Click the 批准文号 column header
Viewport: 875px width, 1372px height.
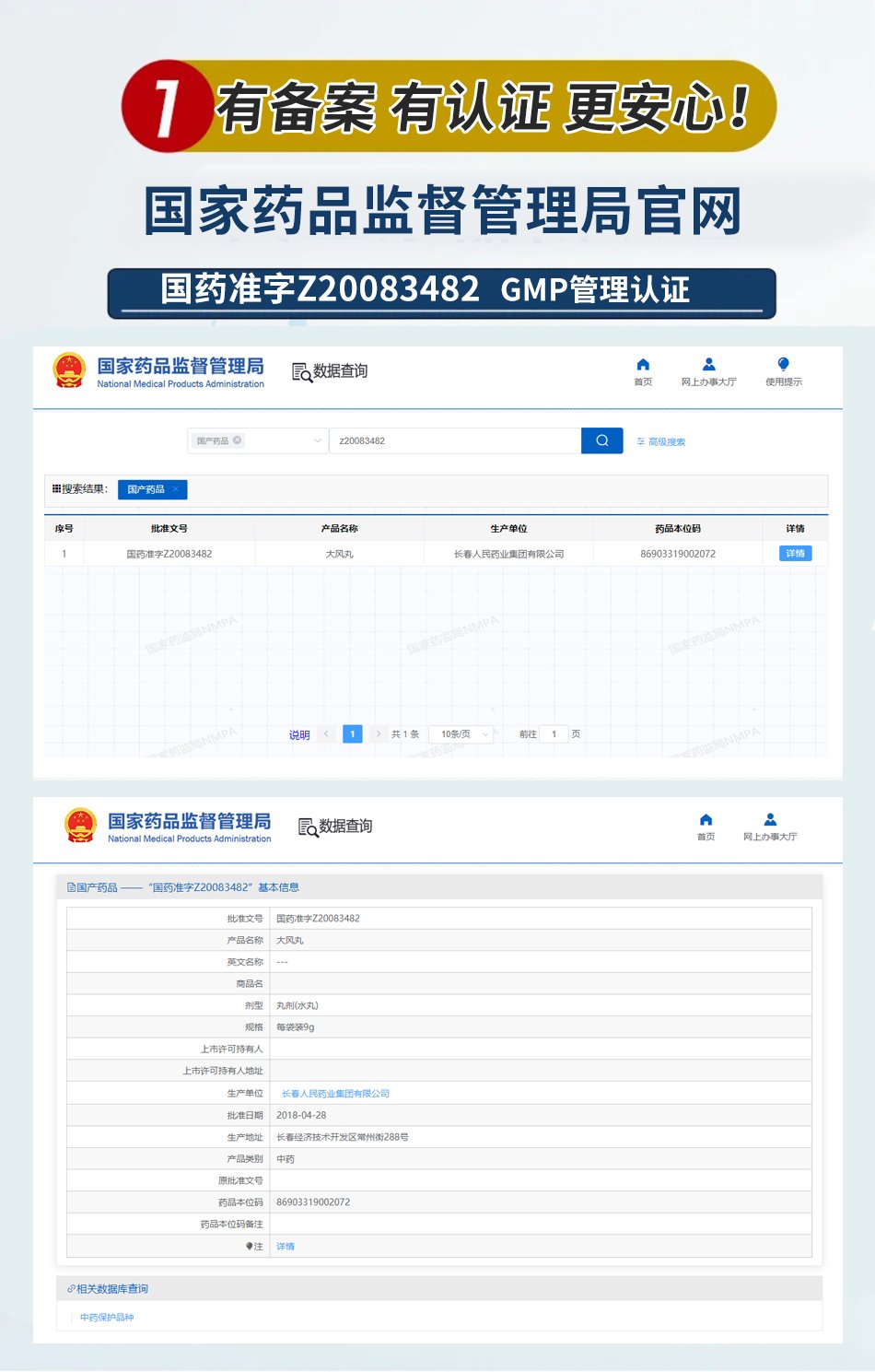pyautogui.click(x=169, y=529)
